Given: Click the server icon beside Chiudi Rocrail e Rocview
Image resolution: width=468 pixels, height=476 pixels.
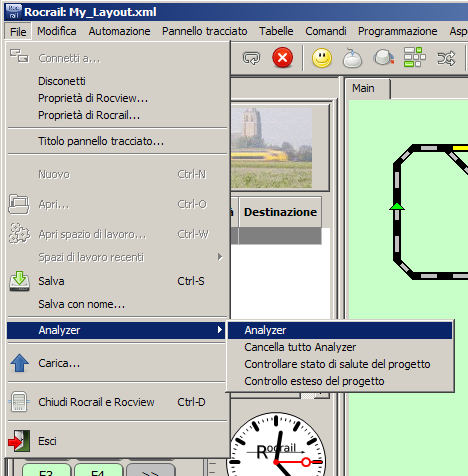Looking at the screenshot, I should tap(19, 402).
